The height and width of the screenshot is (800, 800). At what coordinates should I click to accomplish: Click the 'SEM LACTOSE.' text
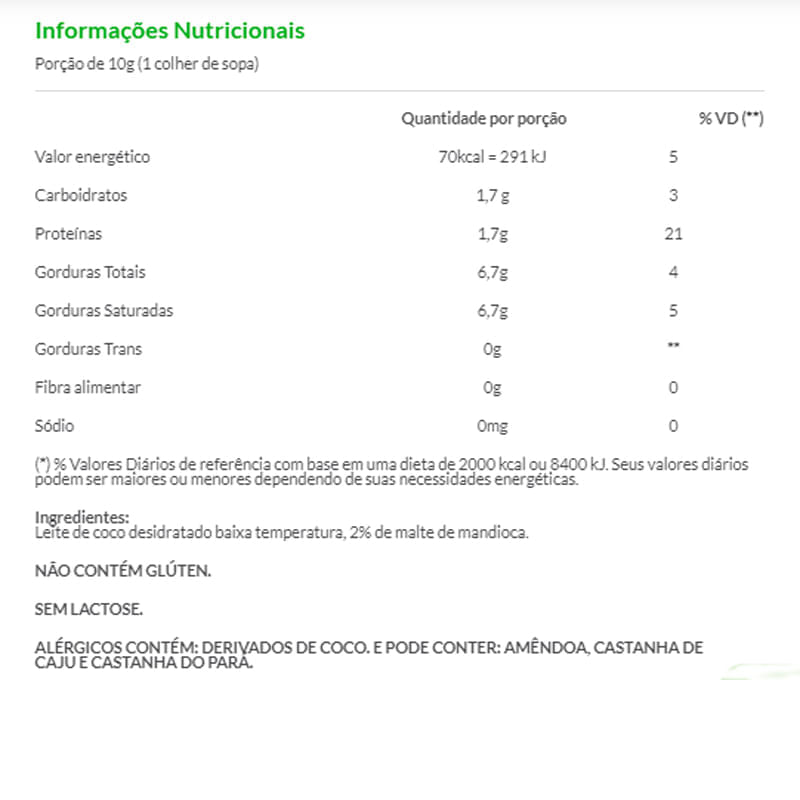click(x=89, y=608)
